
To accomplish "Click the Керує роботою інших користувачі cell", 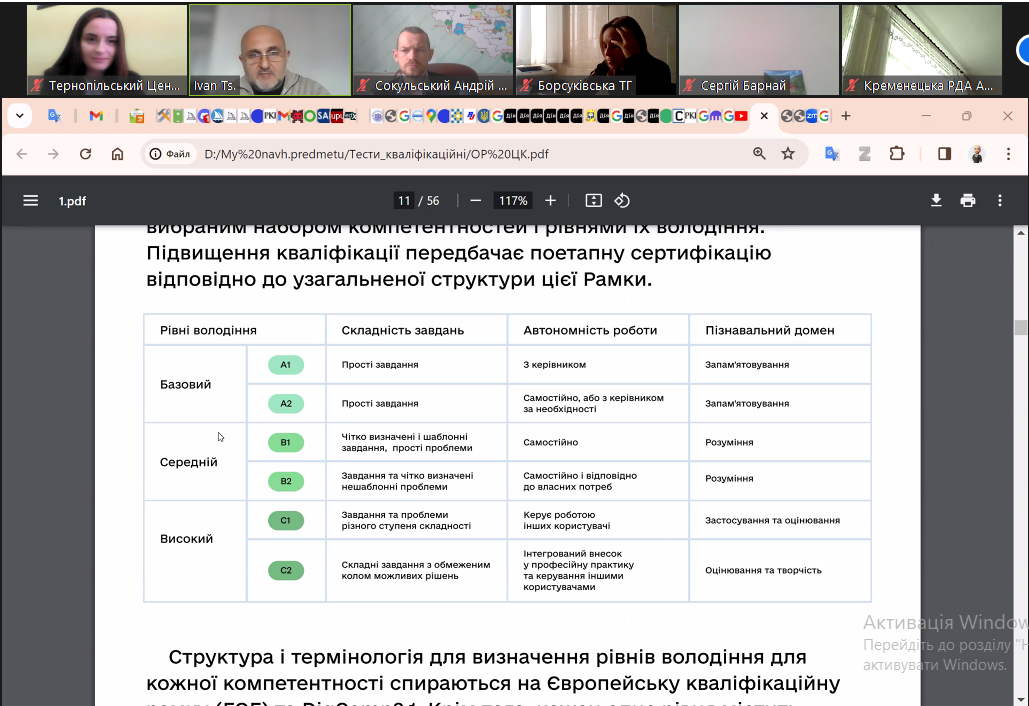I will click(x=598, y=520).
